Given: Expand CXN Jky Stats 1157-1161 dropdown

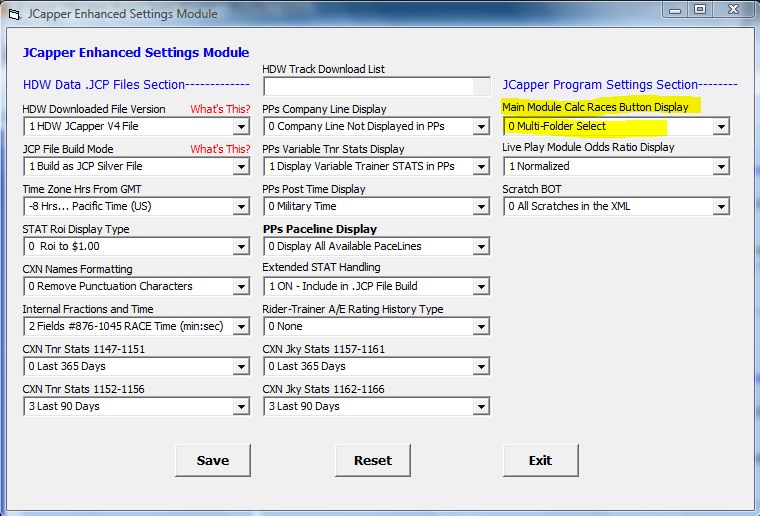Looking at the screenshot, I should 481,367.
